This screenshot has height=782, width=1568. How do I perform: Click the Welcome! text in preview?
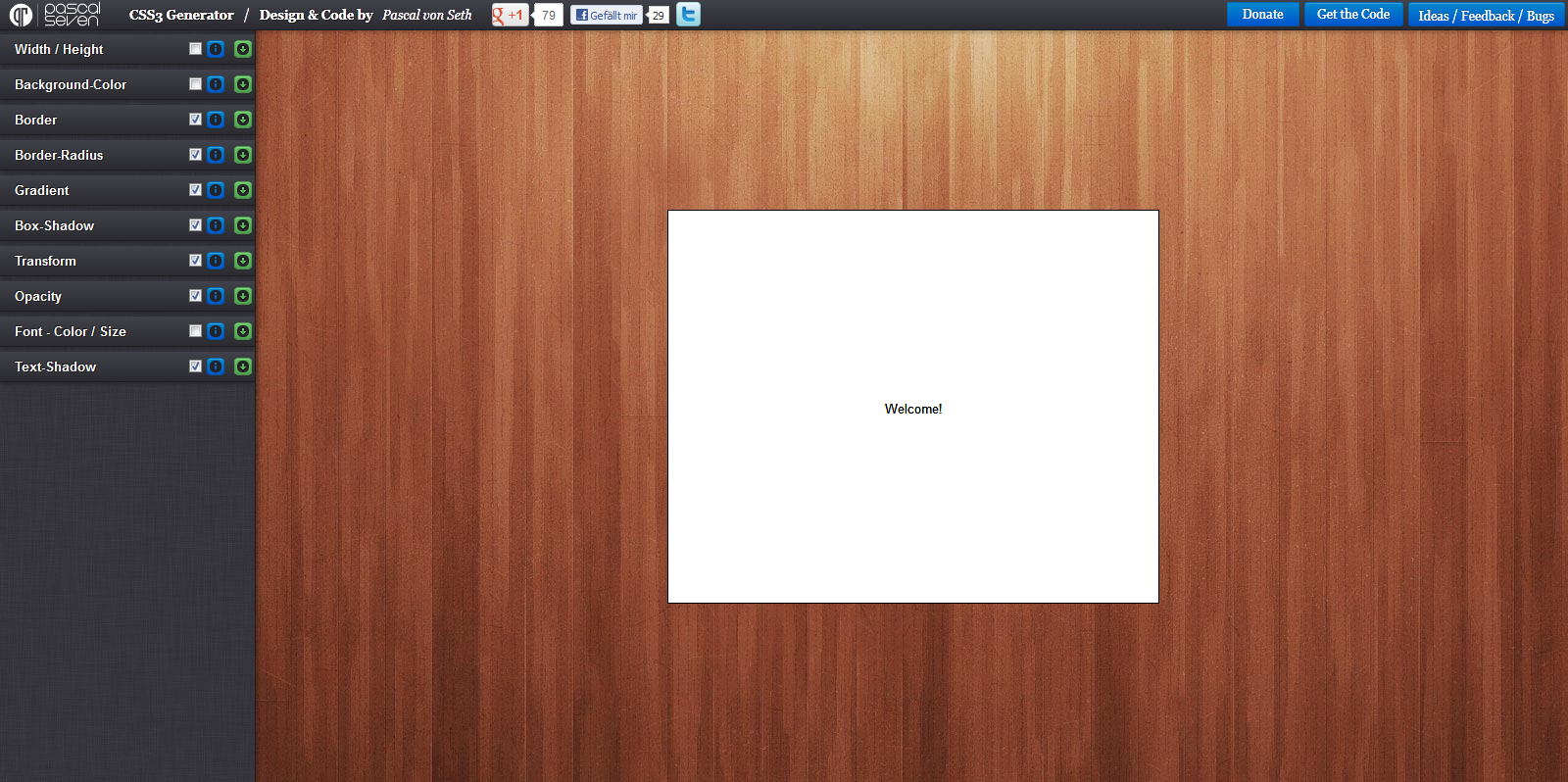coord(913,409)
